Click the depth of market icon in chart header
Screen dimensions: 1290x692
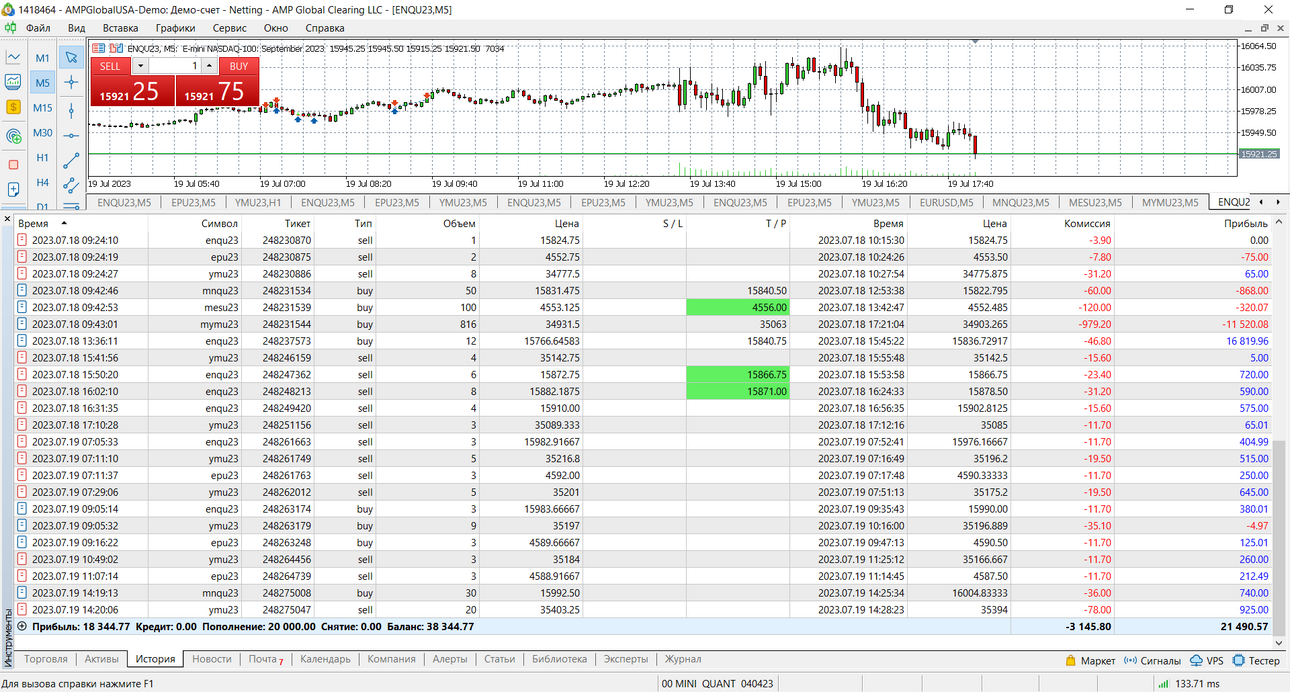(116, 47)
